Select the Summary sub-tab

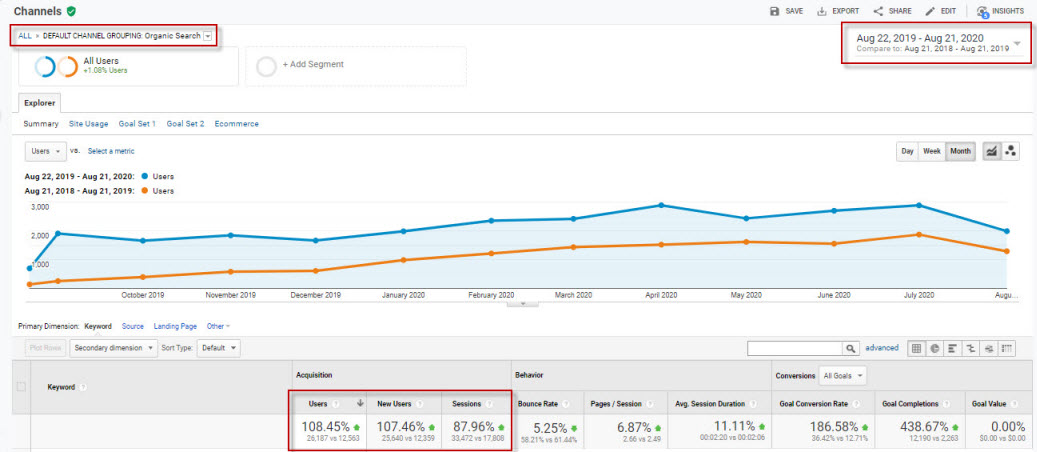[x=41, y=124]
